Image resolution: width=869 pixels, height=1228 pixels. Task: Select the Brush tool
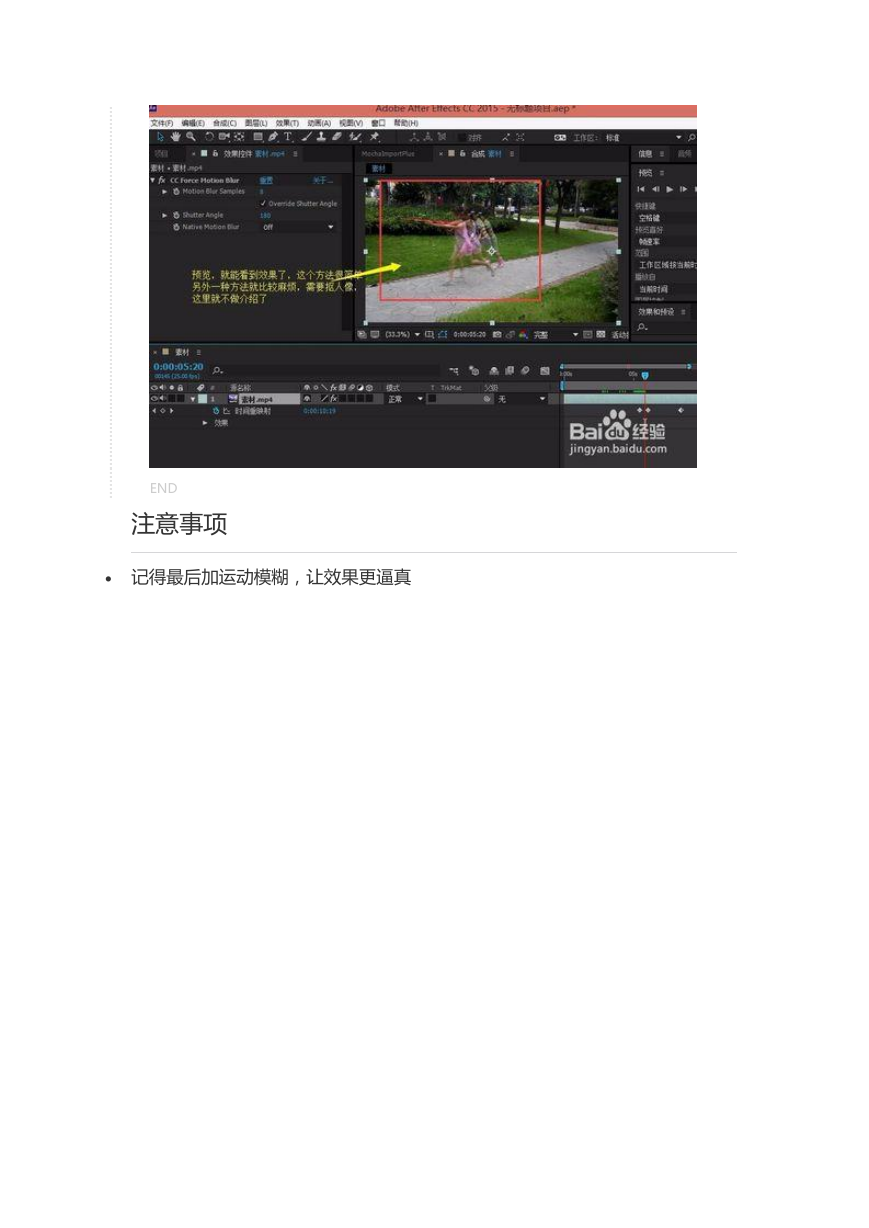307,137
